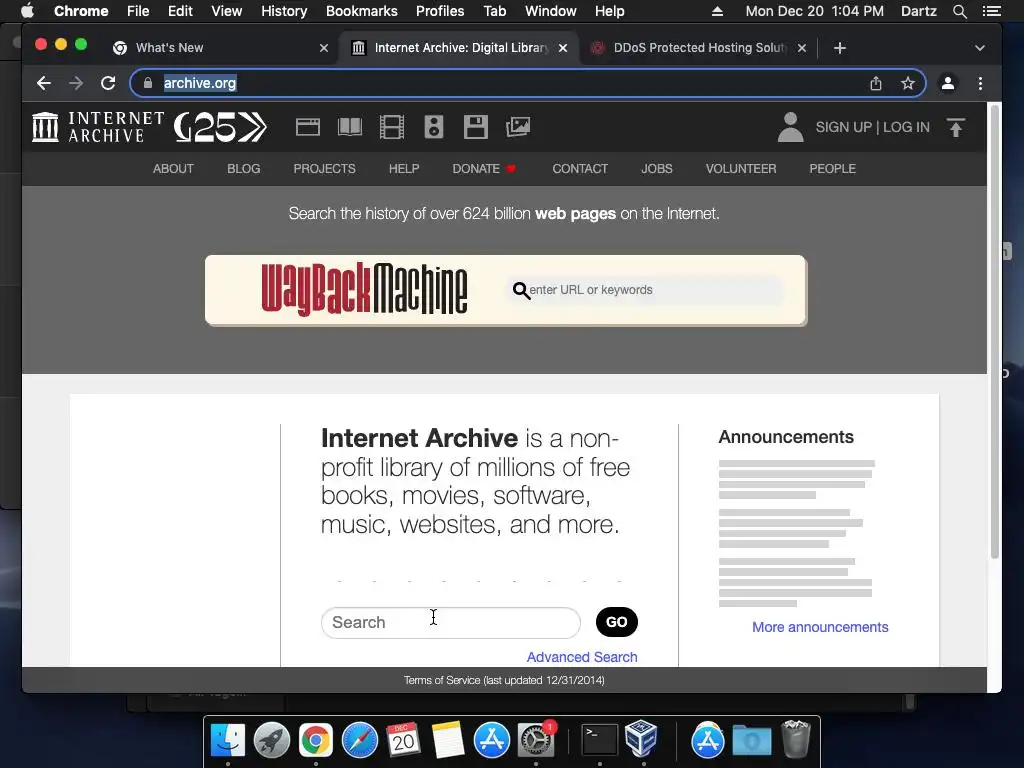Open the Apple menu
This screenshot has height=768, width=1024.
[27, 11]
